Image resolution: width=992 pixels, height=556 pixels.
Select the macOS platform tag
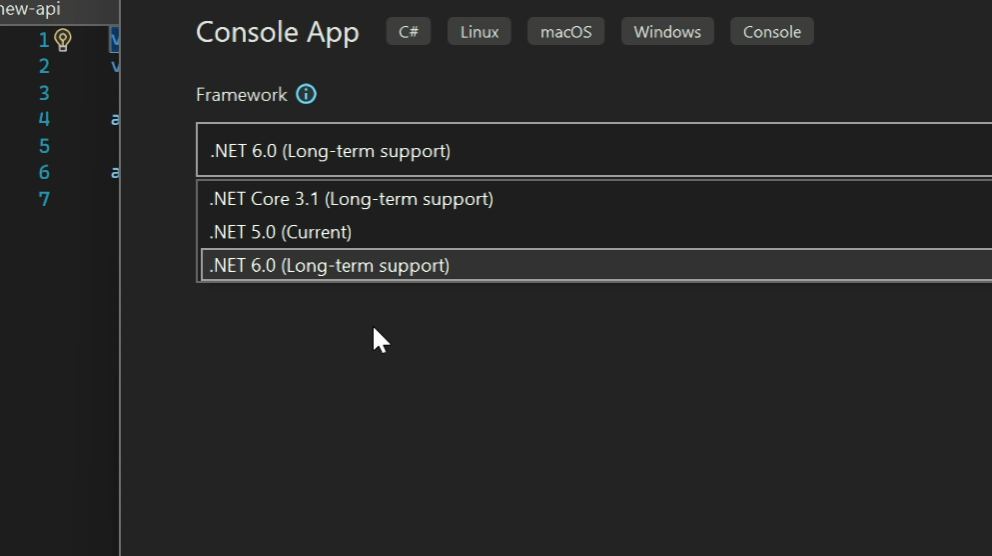pos(566,32)
